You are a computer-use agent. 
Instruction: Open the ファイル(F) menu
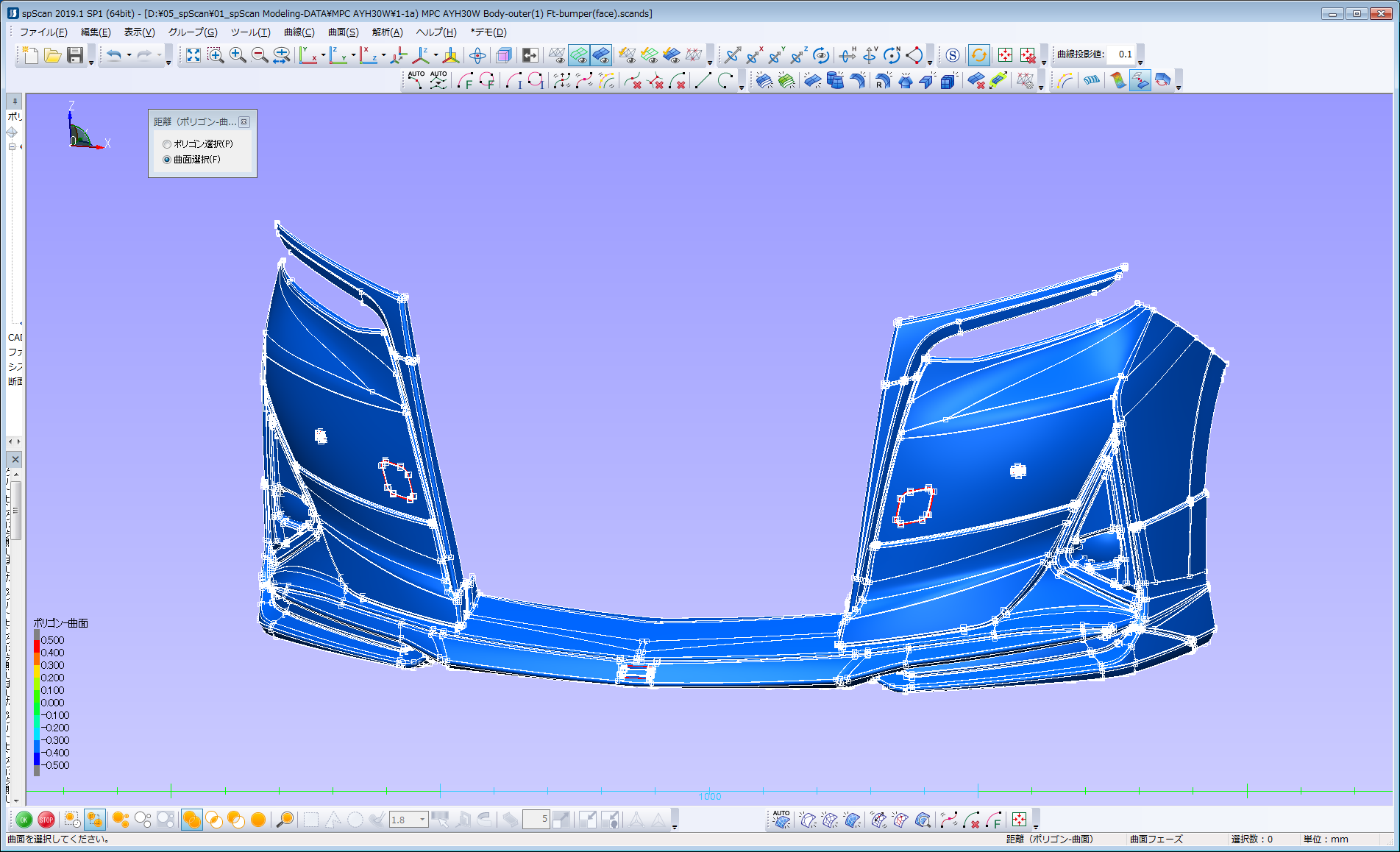pyautogui.click(x=43, y=32)
